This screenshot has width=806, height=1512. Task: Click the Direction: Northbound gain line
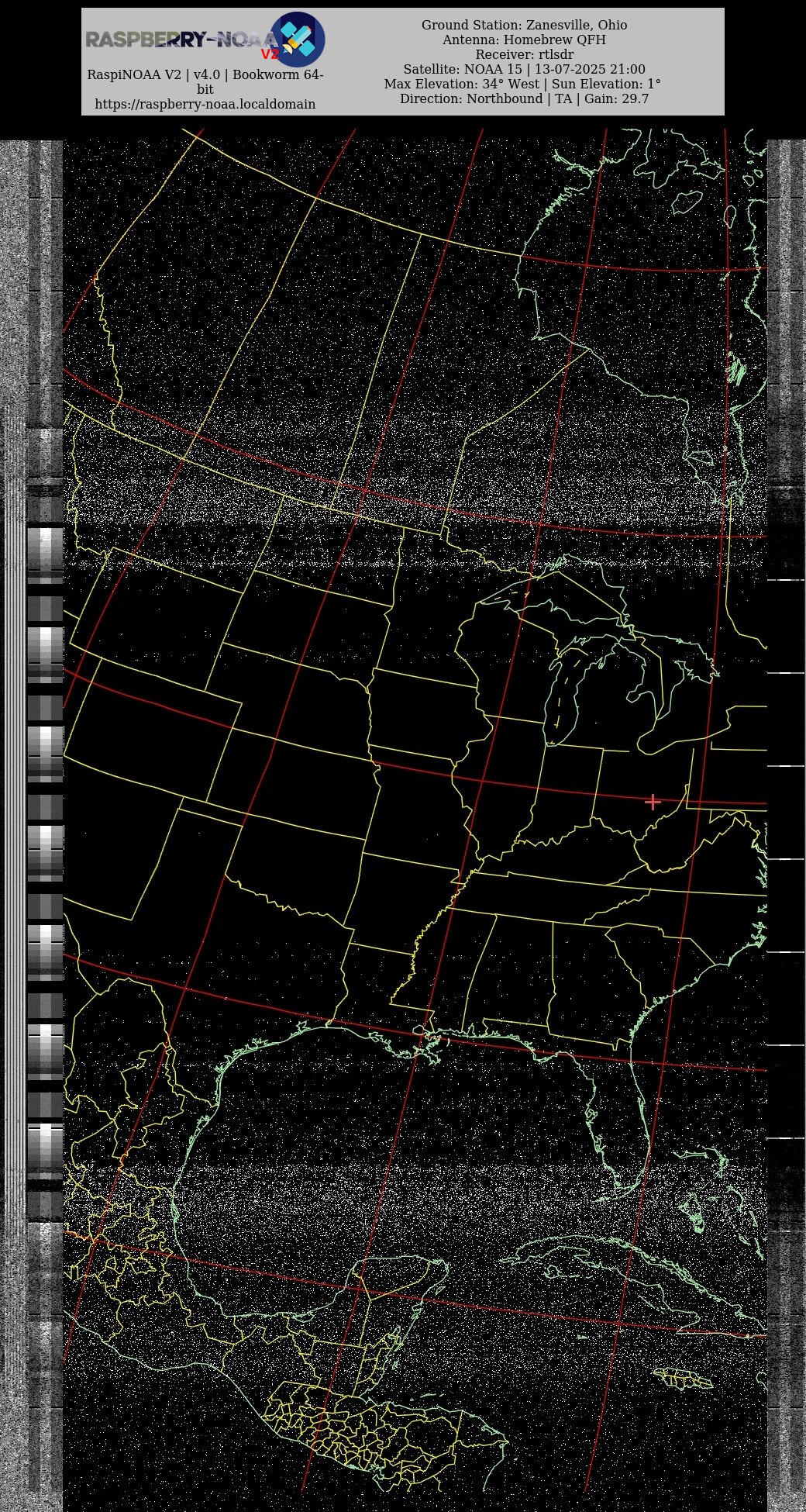[x=524, y=98]
